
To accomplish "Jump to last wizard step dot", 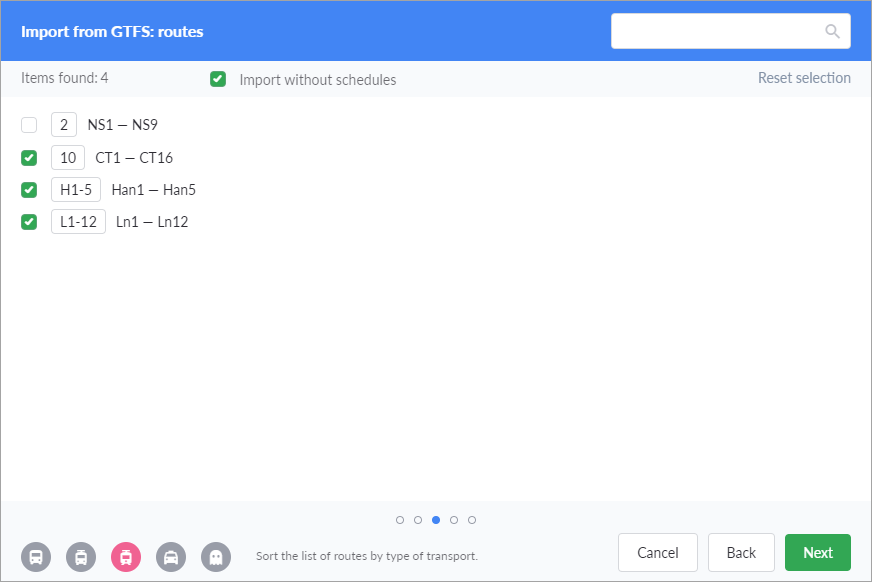I will 472,520.
